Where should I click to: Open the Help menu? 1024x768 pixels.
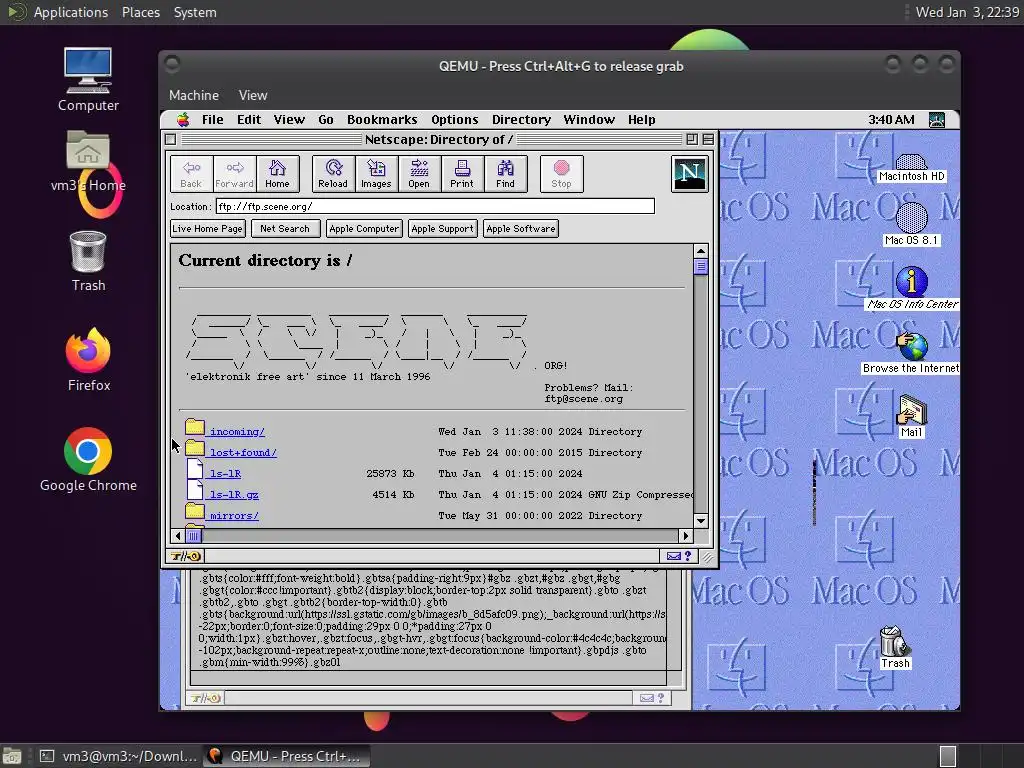point(641,120)
